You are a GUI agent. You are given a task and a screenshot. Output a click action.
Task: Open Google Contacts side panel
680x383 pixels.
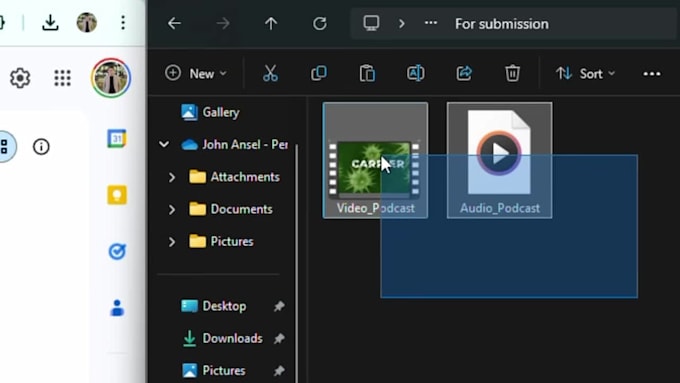[x=117, y=308]
